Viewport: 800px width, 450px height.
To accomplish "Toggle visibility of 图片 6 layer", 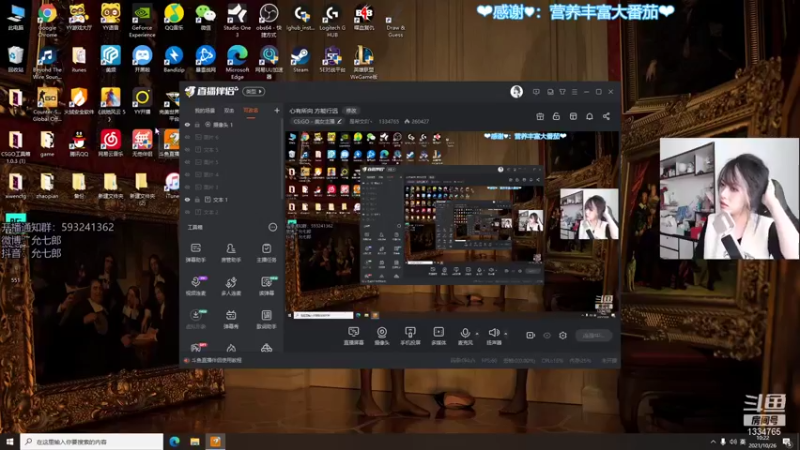I will point(187,137).
